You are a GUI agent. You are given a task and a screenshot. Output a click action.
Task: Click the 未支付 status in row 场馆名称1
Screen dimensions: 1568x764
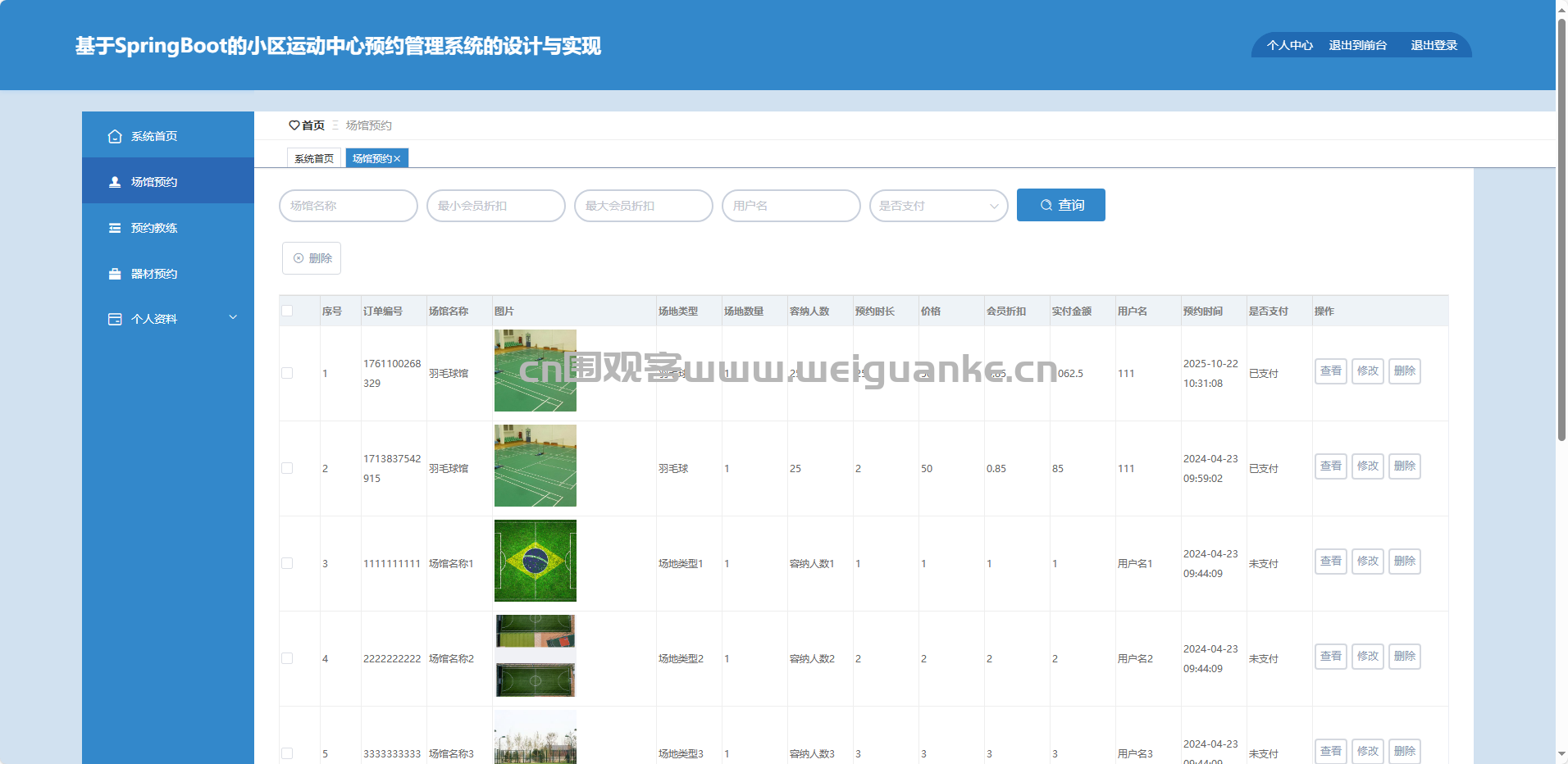point(1264,564)
